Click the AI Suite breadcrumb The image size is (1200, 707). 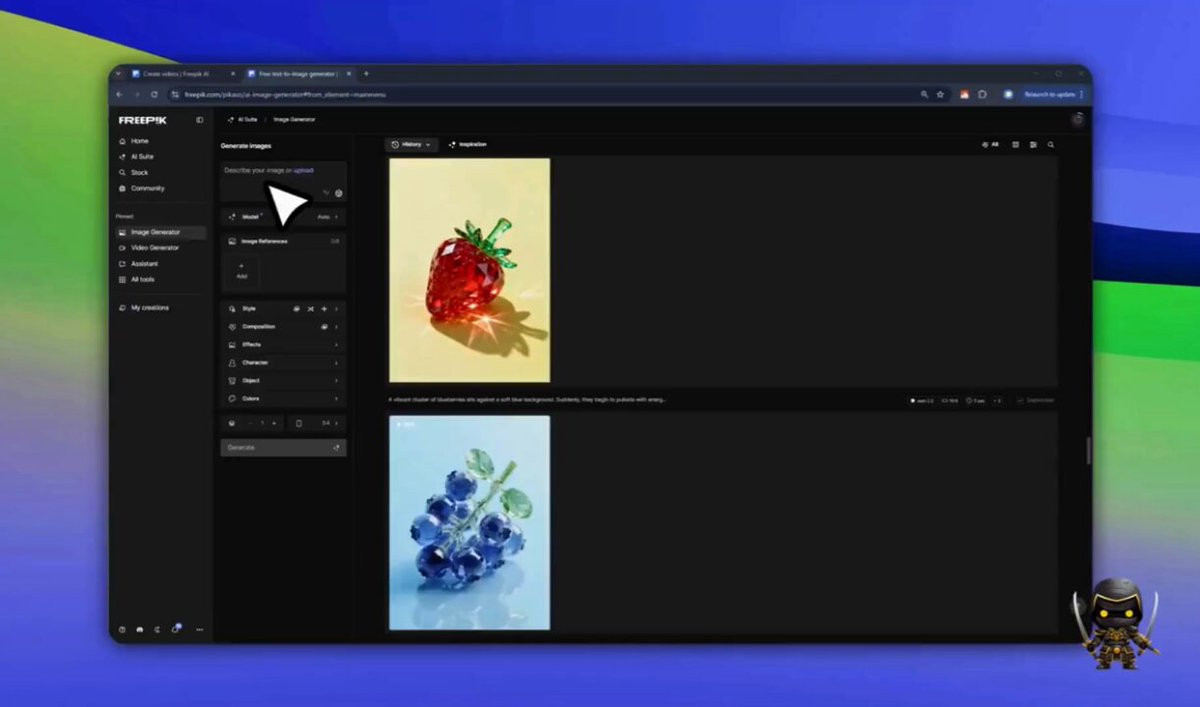tap(242, 119)
